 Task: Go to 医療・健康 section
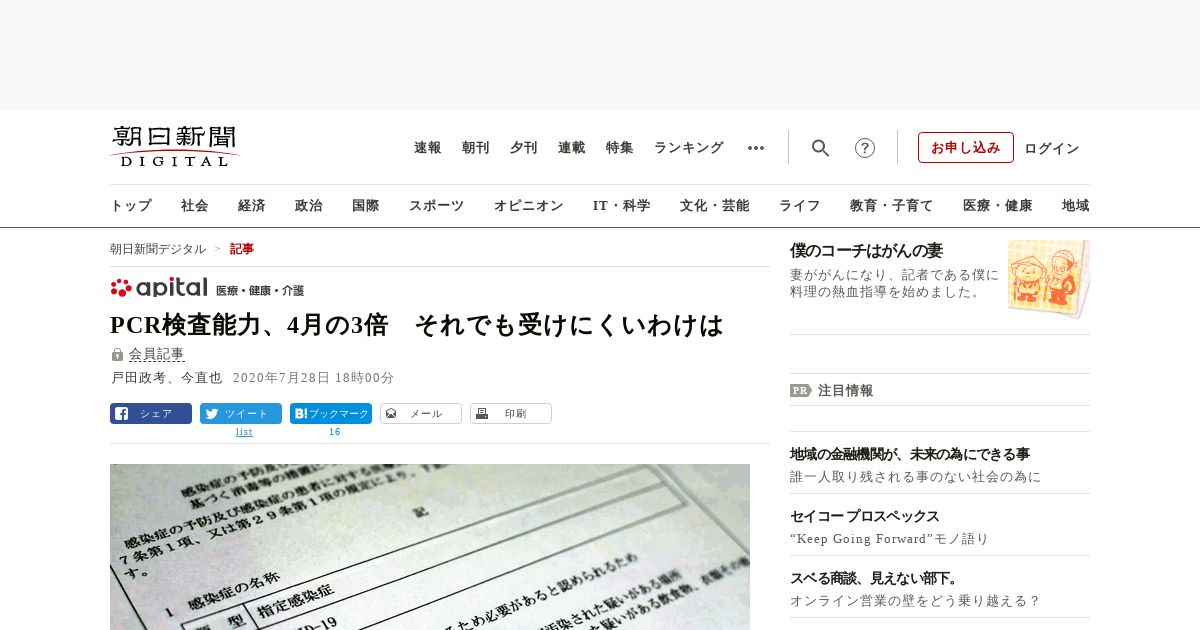(998, 206)
